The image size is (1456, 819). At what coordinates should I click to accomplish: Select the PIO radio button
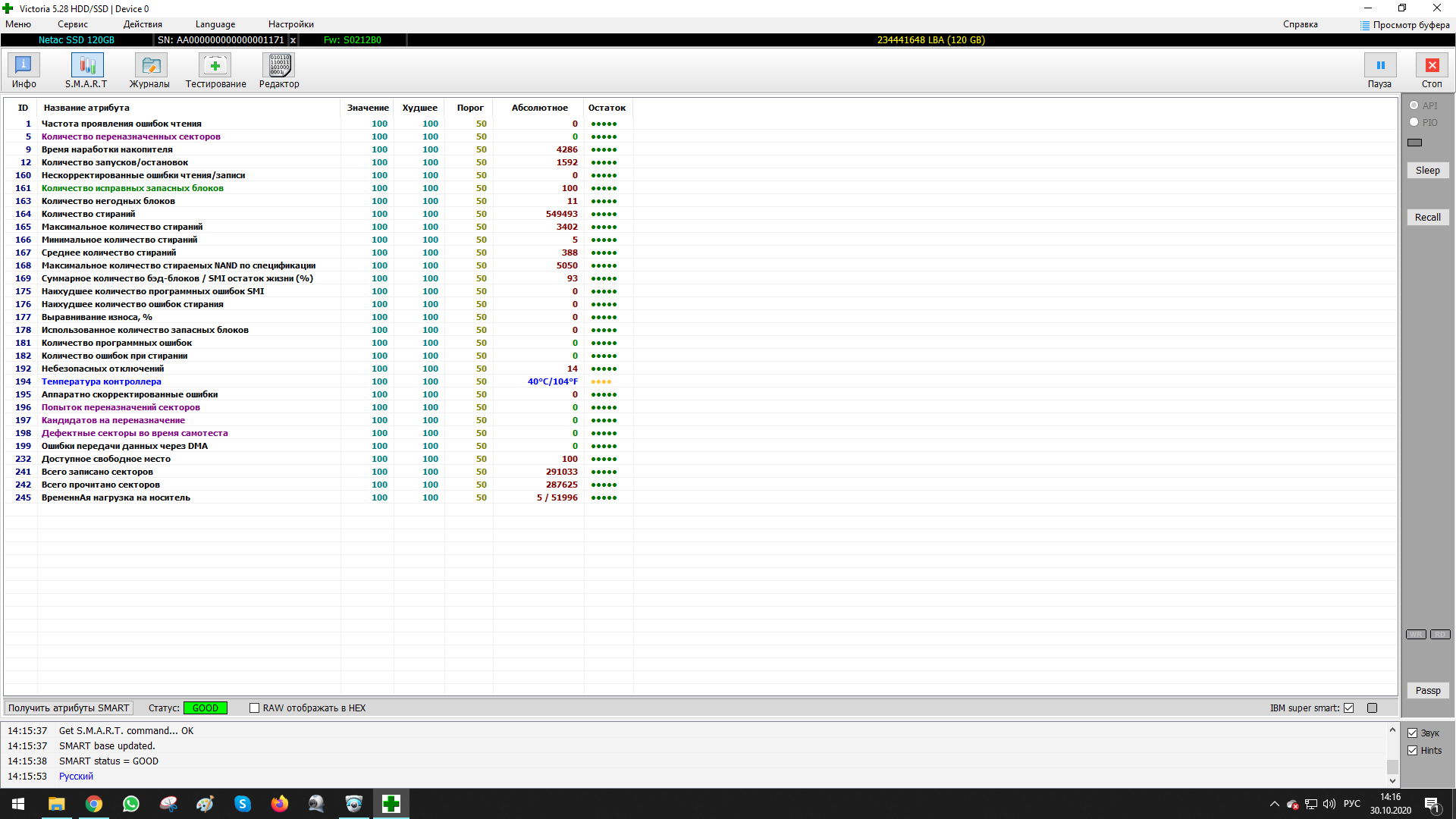point(1414,122)
